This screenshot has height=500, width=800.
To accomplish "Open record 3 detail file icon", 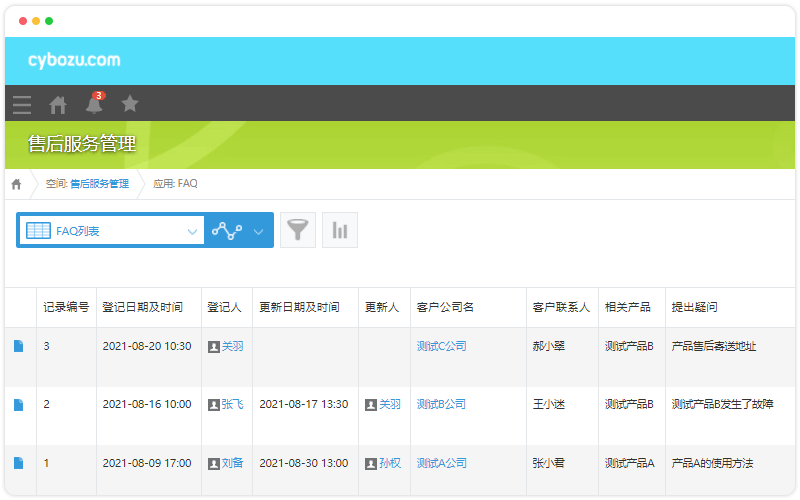I will [x=18, y=347].
